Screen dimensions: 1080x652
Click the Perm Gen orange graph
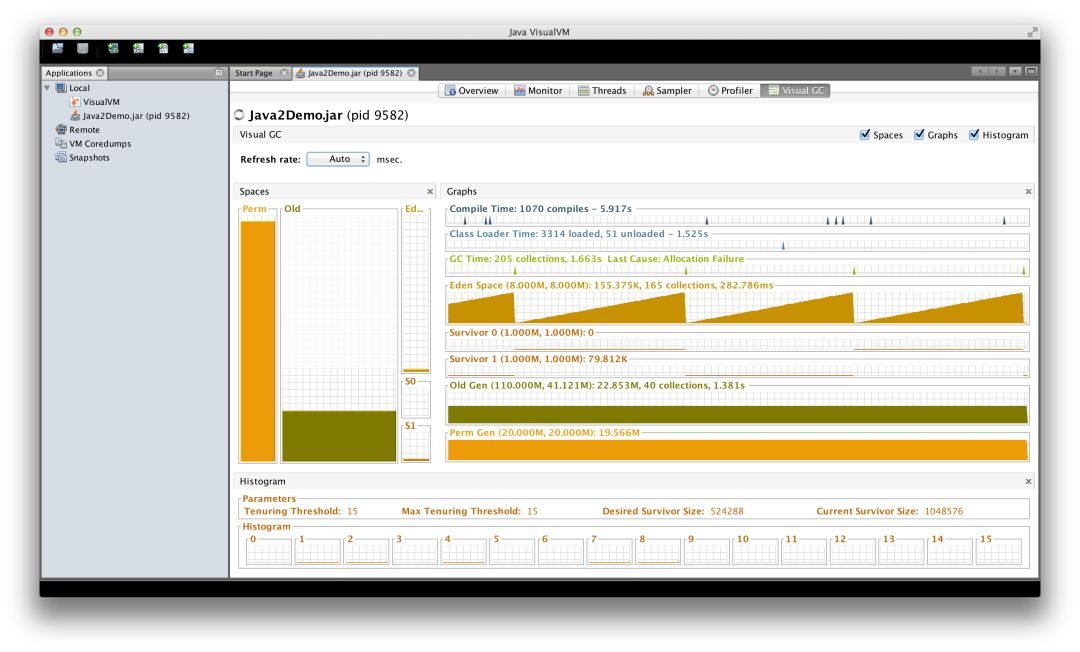point(737,449)
